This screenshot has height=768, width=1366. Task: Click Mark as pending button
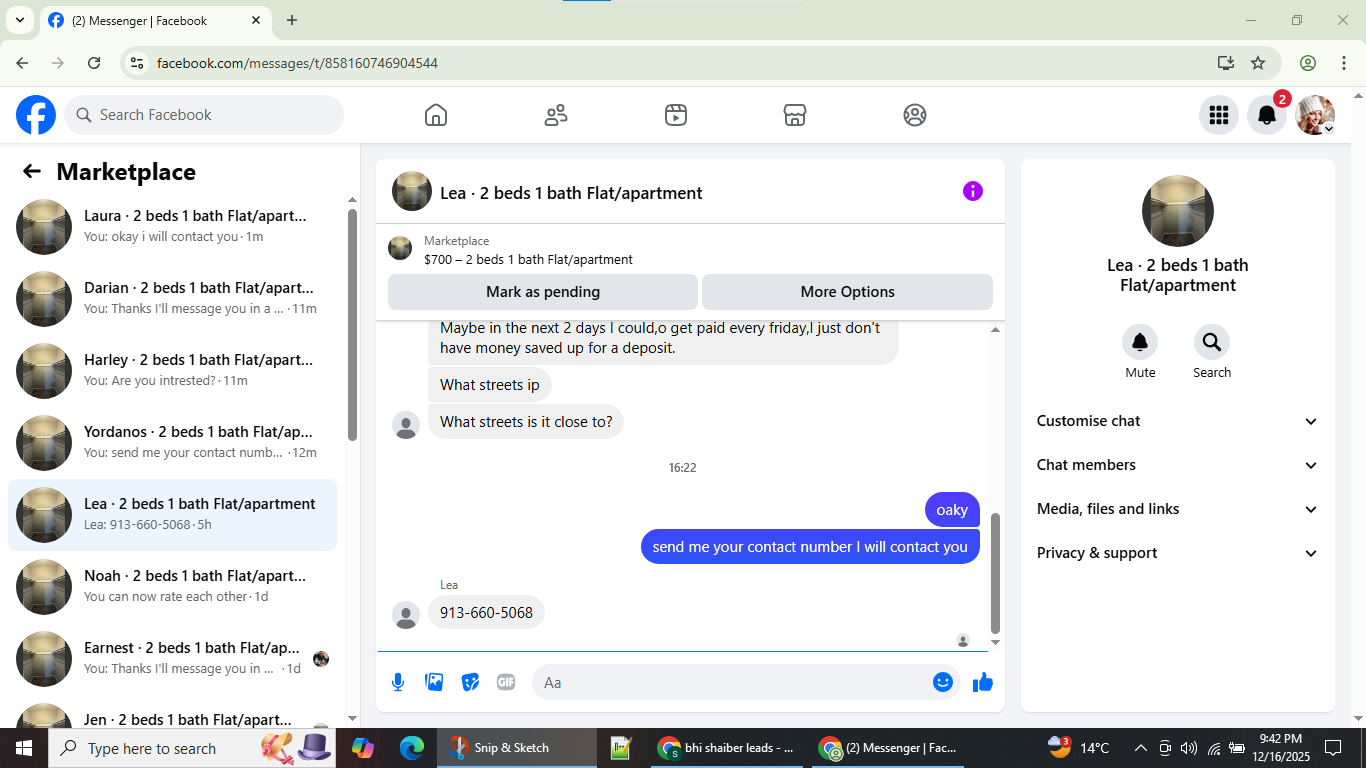click(x=543, y=292)
